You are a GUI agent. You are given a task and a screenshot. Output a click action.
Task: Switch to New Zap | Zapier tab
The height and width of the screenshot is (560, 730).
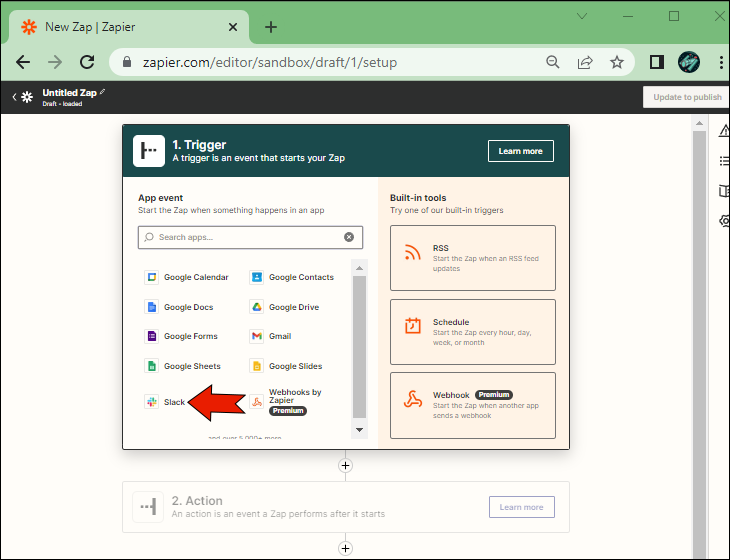coord(129,27)
